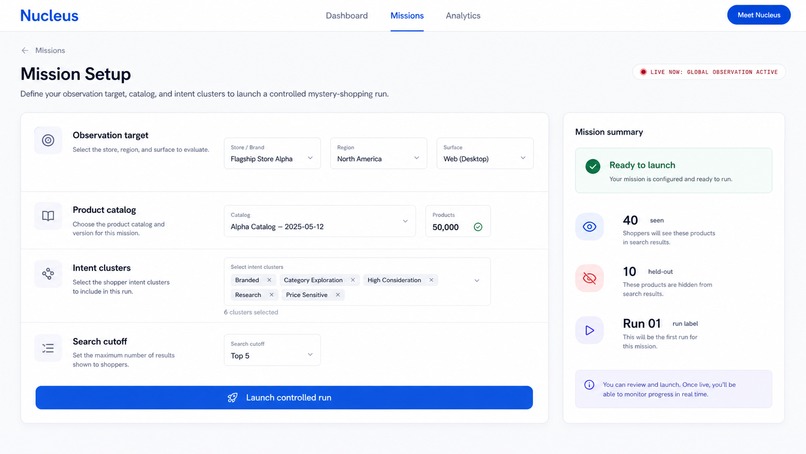Remove the High Consideration cluster tag
Viewport: 806px width, 454px height.
click(431, 280)
